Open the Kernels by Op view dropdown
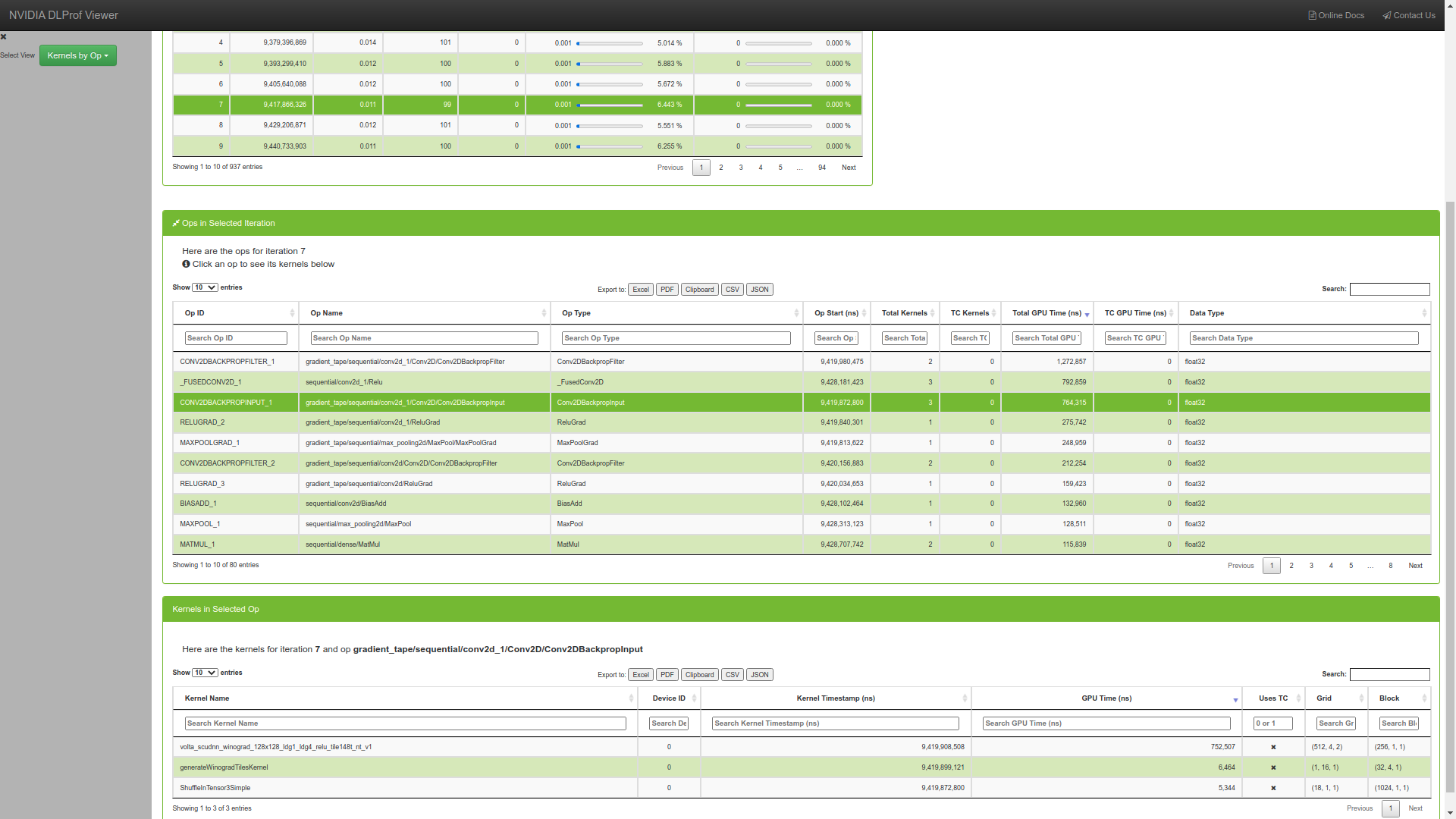1456x819 pixels. tap(78, 55)
